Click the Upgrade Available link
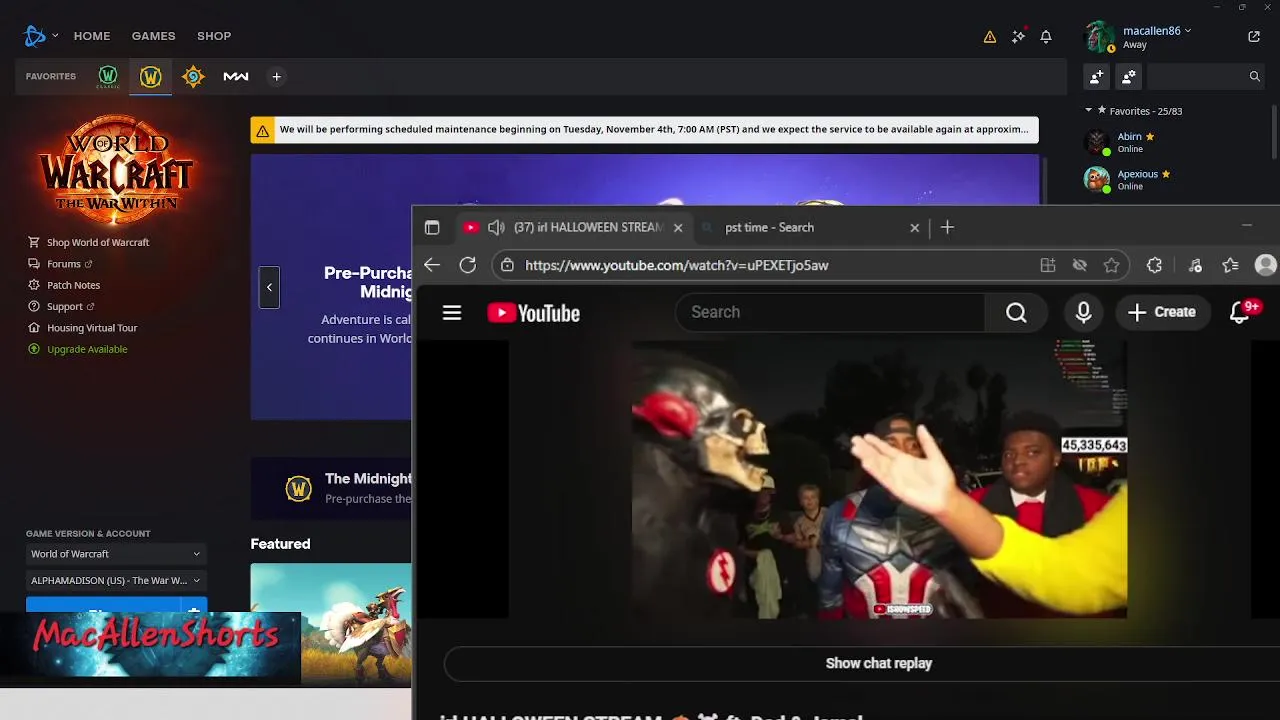Image resolution: width=1280 pixels, height=720 pixels. [x=77, y=349]
